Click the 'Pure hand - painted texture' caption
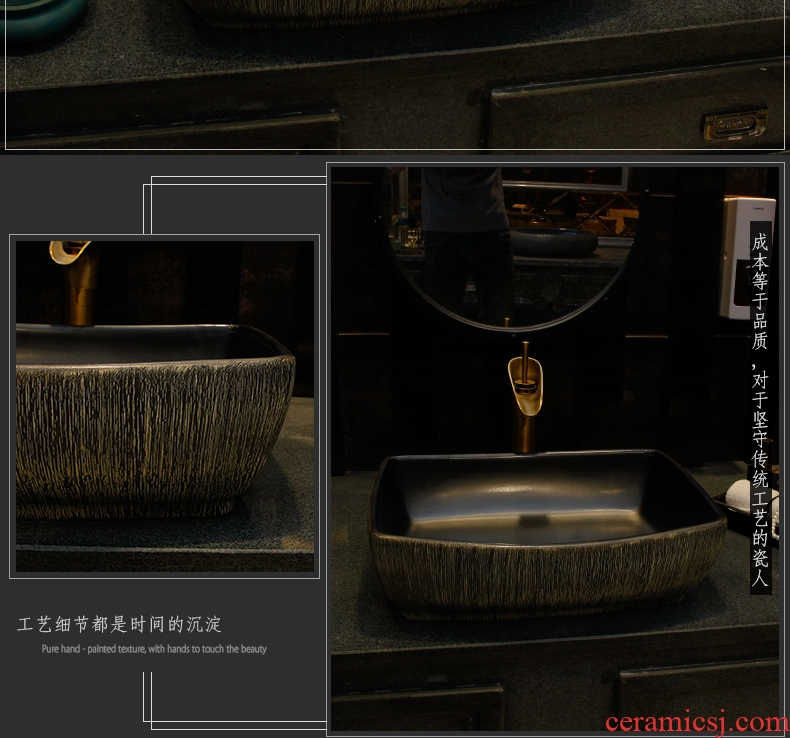This screenshot has height=738, width=790. pyautogui.click(x=154, y=649)
